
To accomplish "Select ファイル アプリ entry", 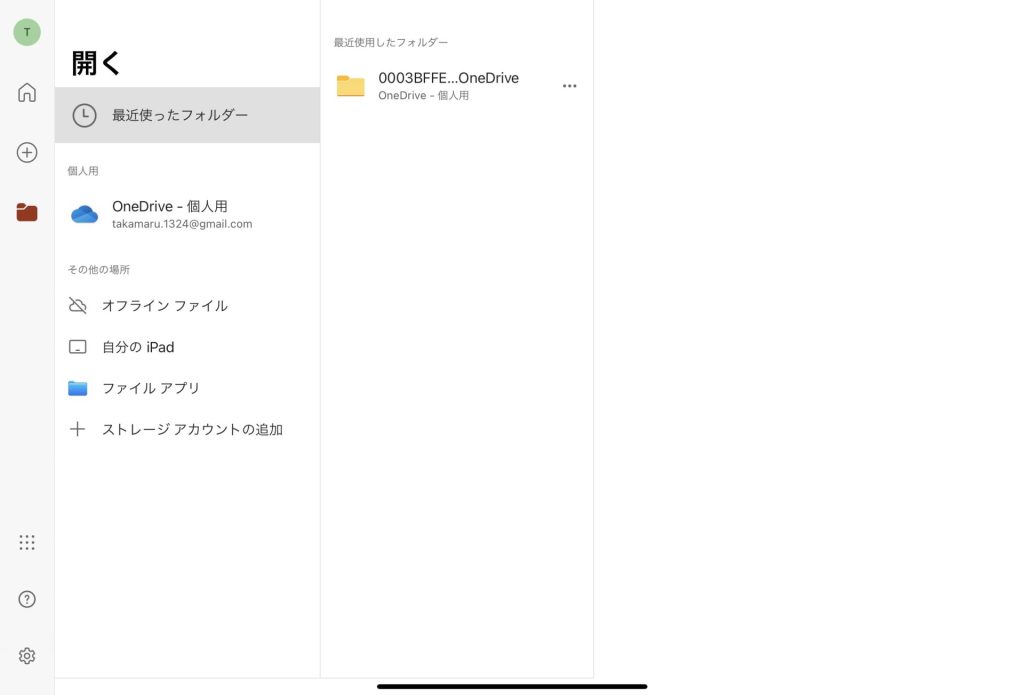I will click(187, 388).
